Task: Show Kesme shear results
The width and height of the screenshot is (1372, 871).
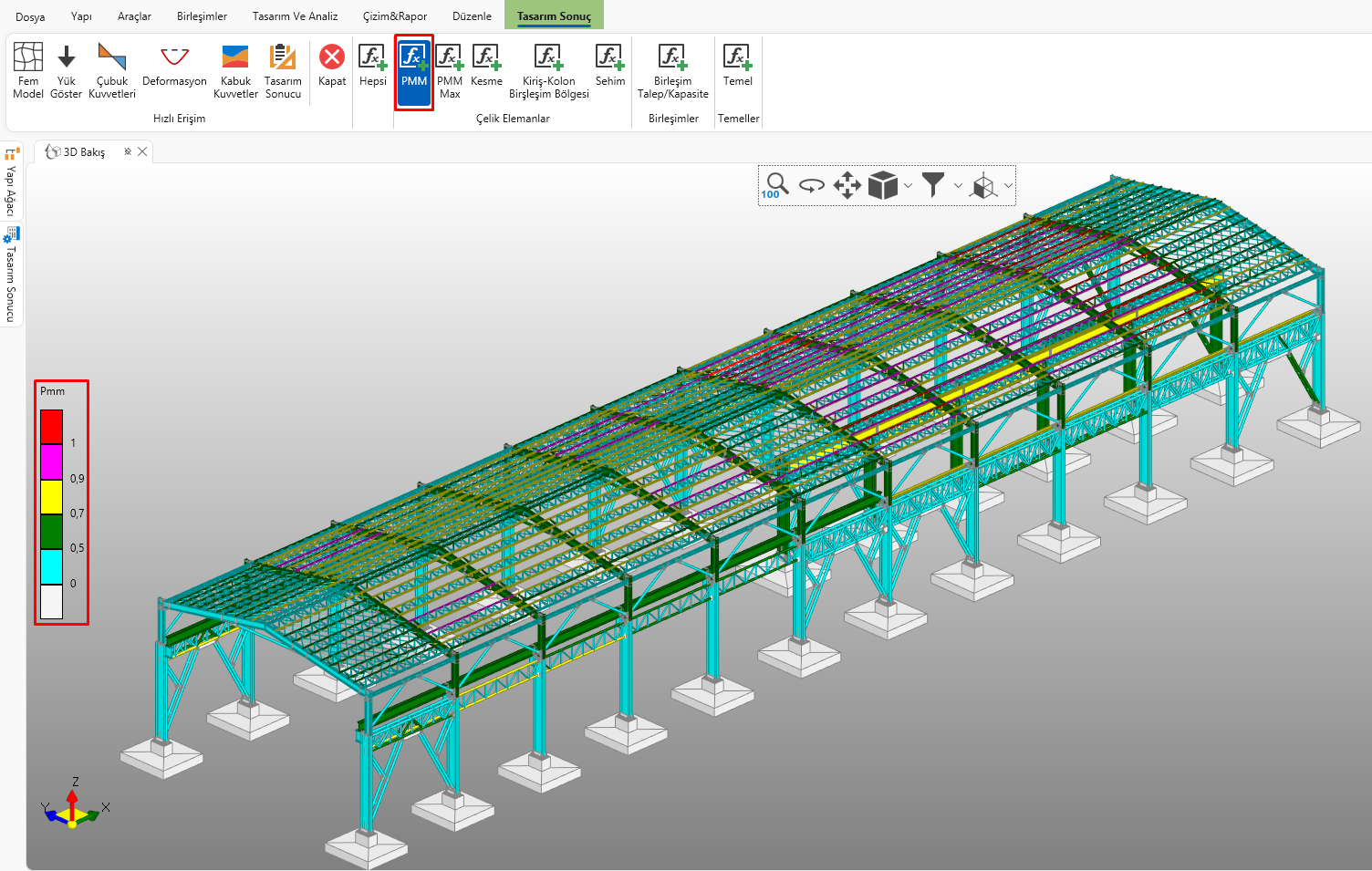Action: [x=486, y=66]
